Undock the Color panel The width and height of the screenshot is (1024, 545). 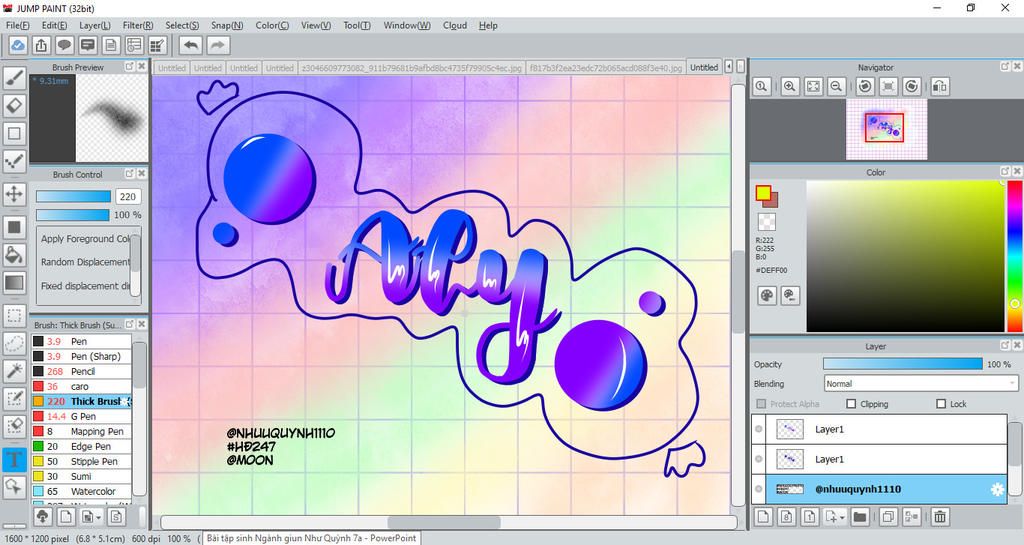(1005, 172)
